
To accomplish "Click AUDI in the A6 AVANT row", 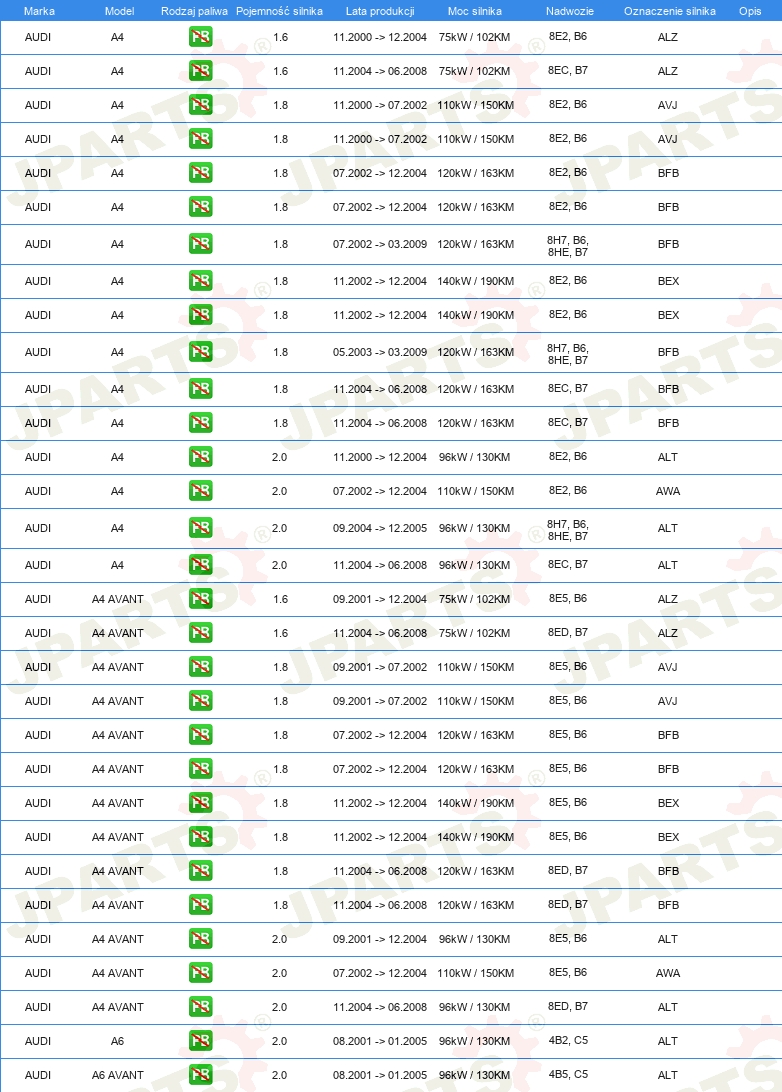I will 38,1075.
